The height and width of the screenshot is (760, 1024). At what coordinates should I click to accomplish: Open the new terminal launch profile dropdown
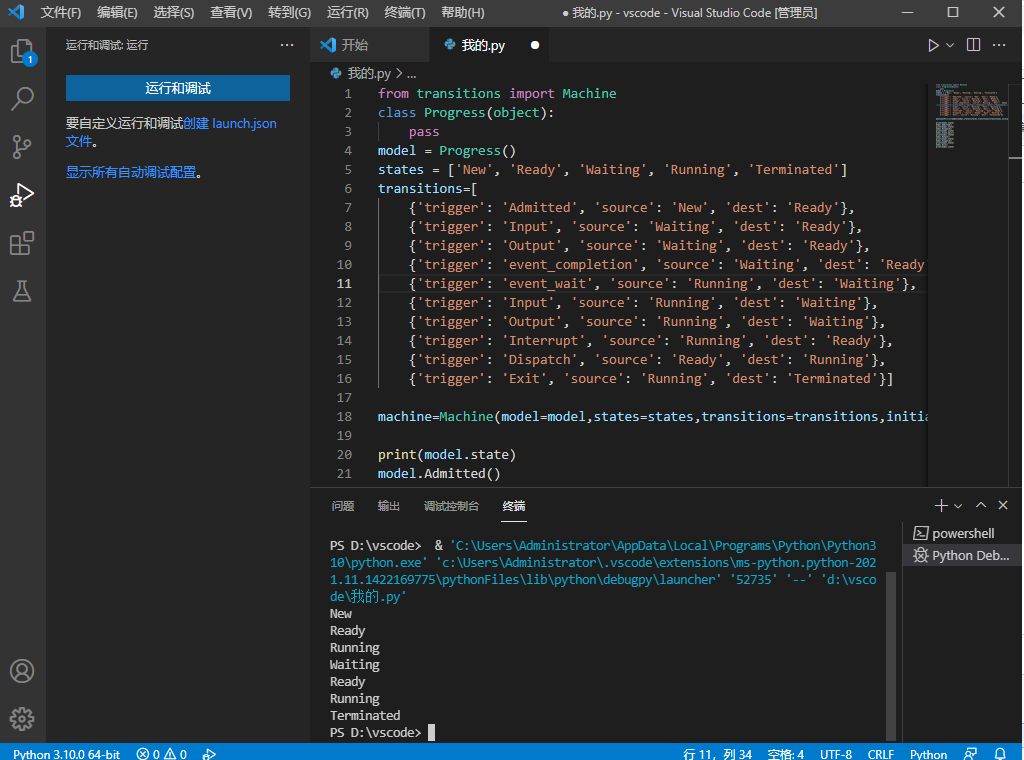coord(958,506)
